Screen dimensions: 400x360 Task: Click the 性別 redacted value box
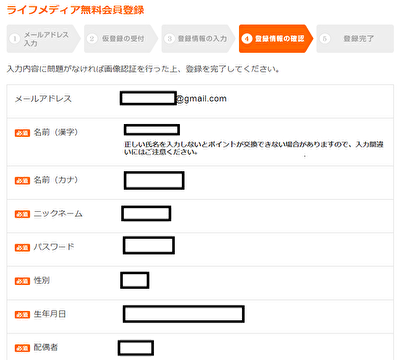(135, 280)
